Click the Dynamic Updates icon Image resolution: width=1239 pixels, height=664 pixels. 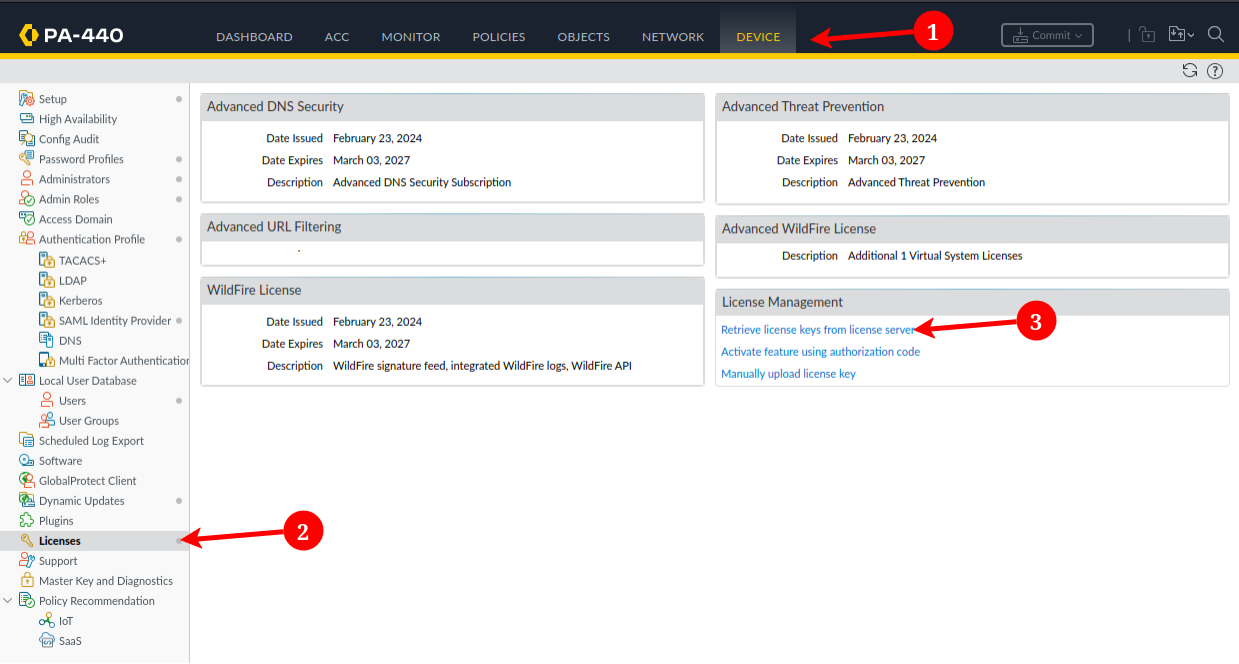[27, 501]
